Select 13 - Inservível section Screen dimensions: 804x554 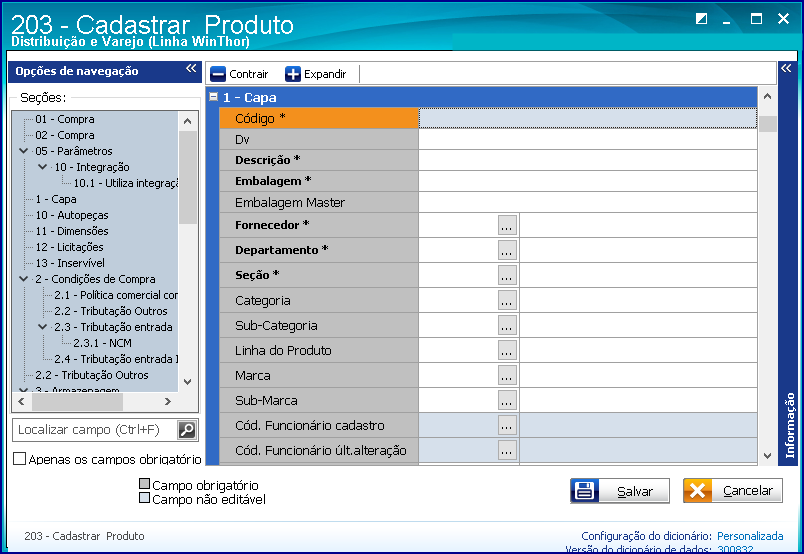[70, 263]
